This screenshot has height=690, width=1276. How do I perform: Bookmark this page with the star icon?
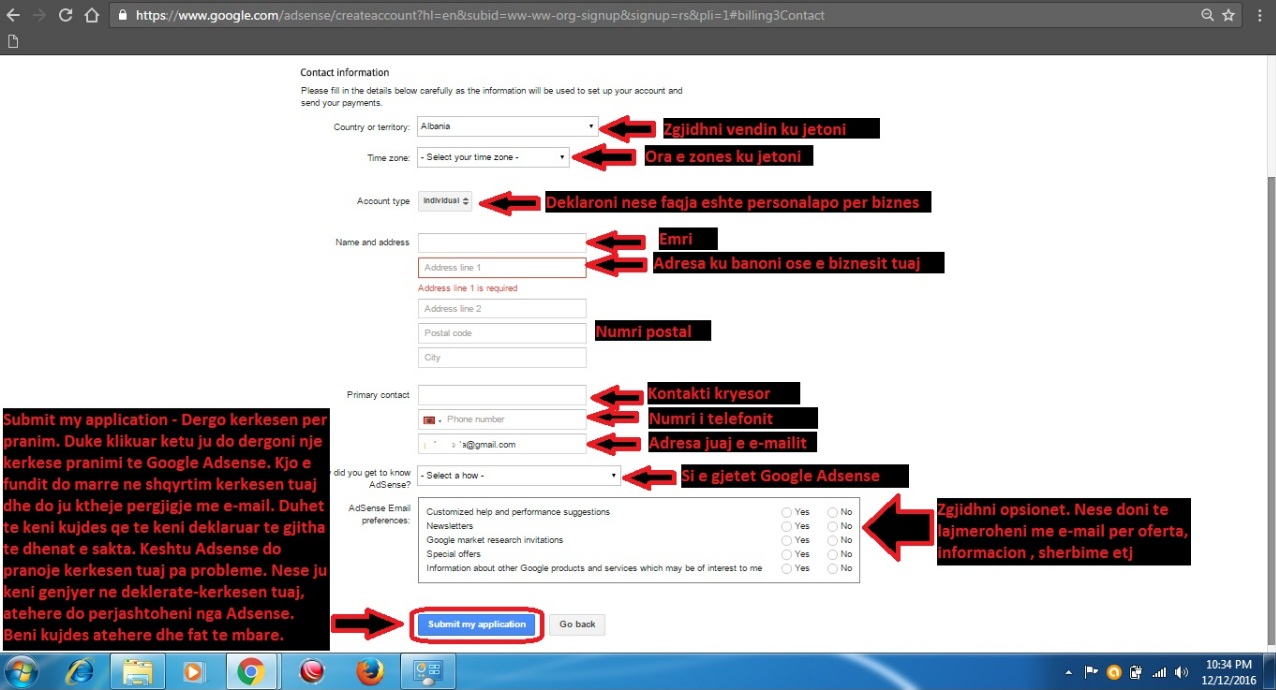1229,16
